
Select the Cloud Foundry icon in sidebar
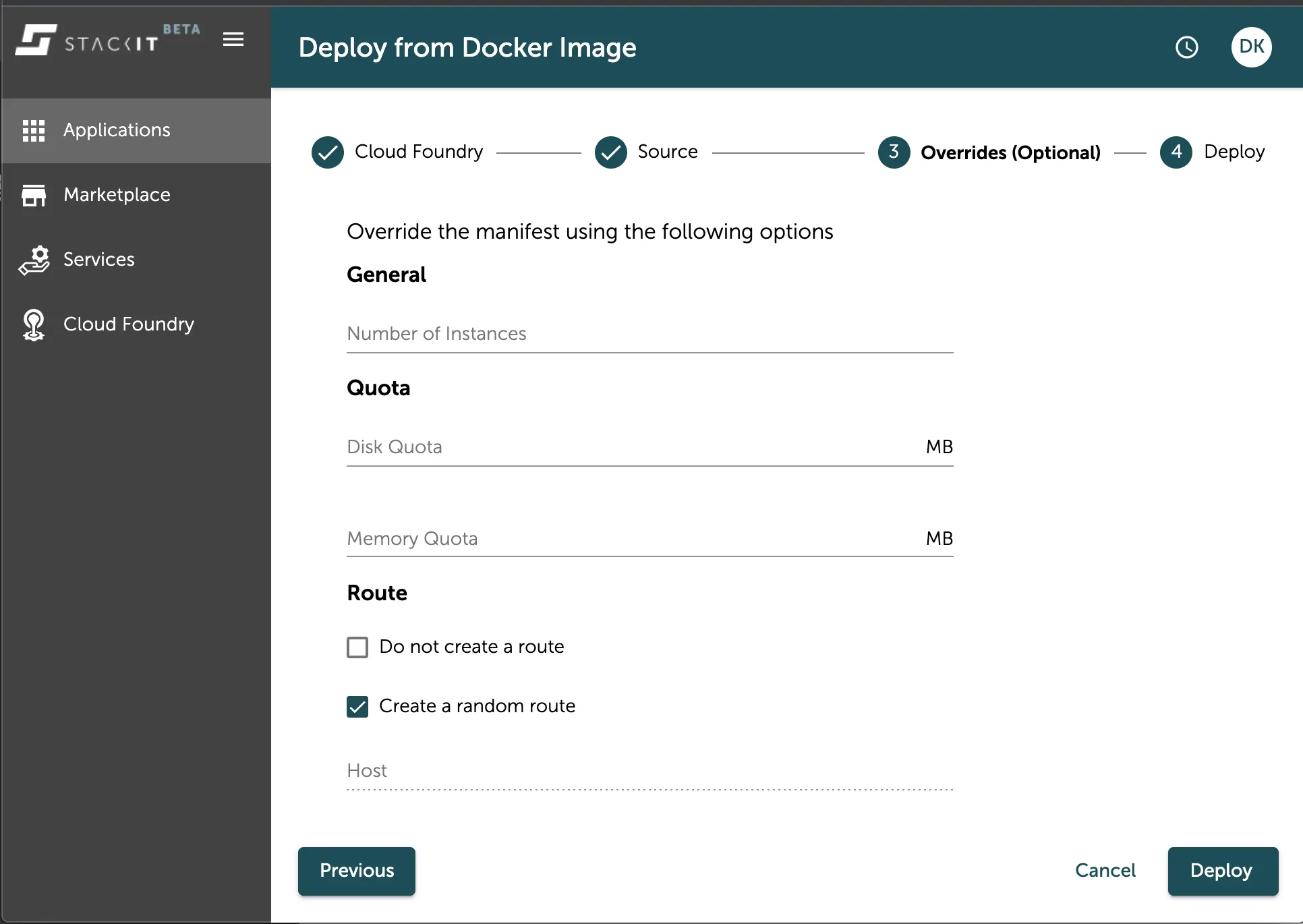point(34,324)
